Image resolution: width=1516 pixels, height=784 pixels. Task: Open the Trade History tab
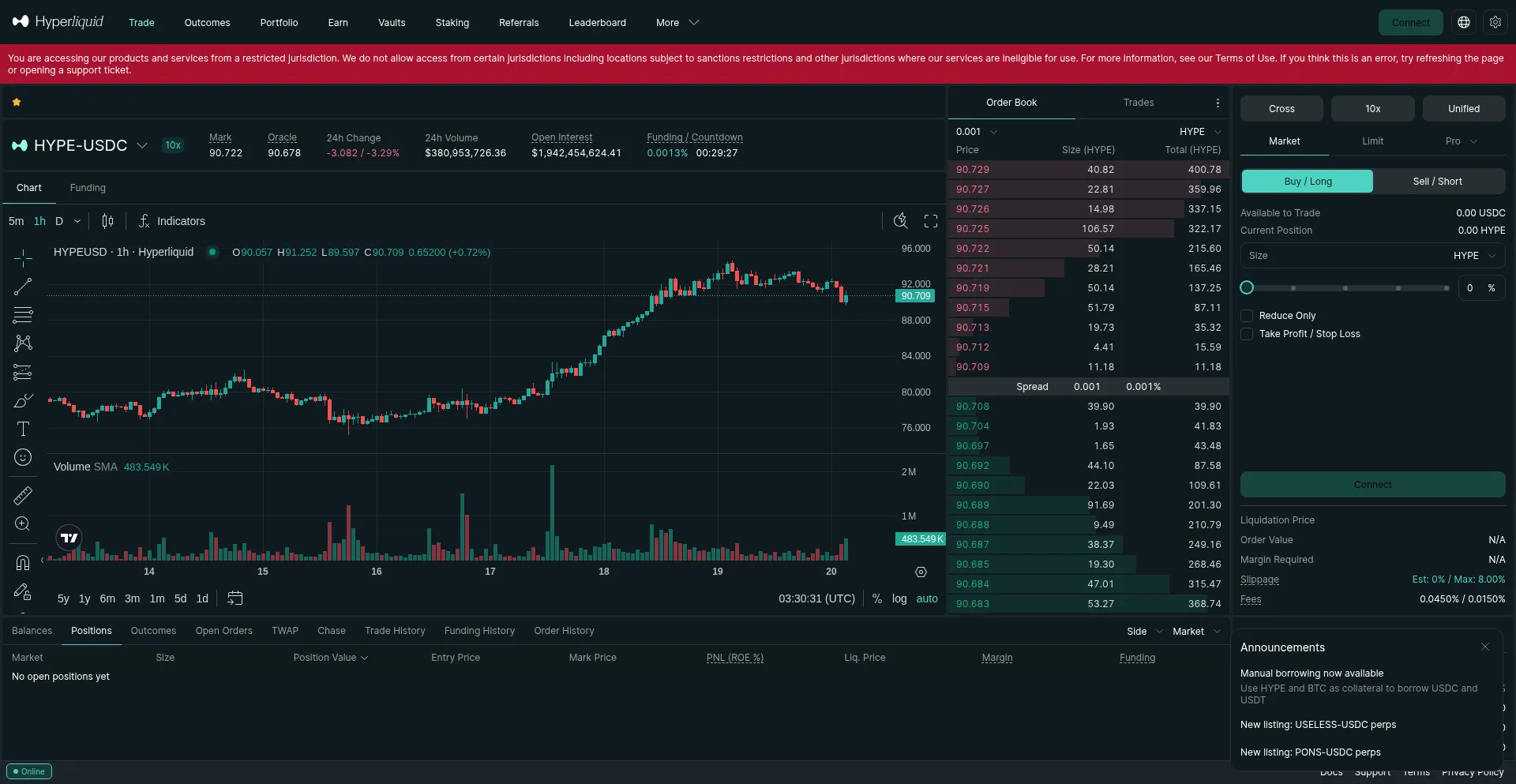395,631
